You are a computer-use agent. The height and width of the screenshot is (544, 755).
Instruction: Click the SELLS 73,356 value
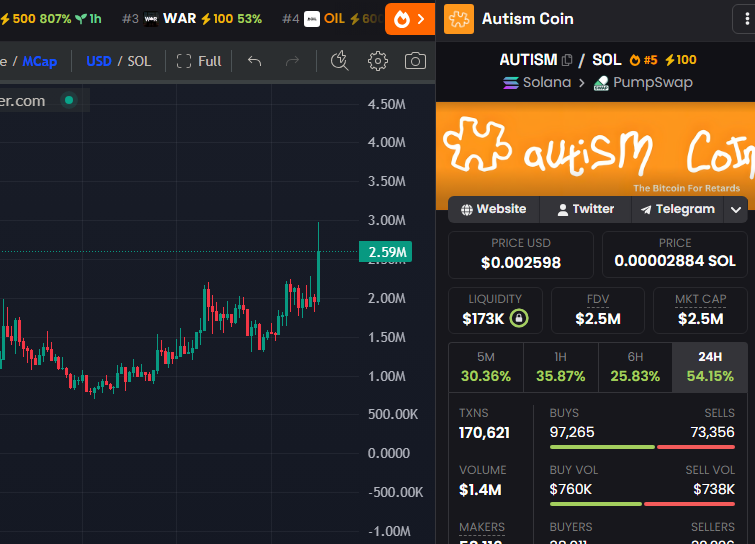point(712,432)
